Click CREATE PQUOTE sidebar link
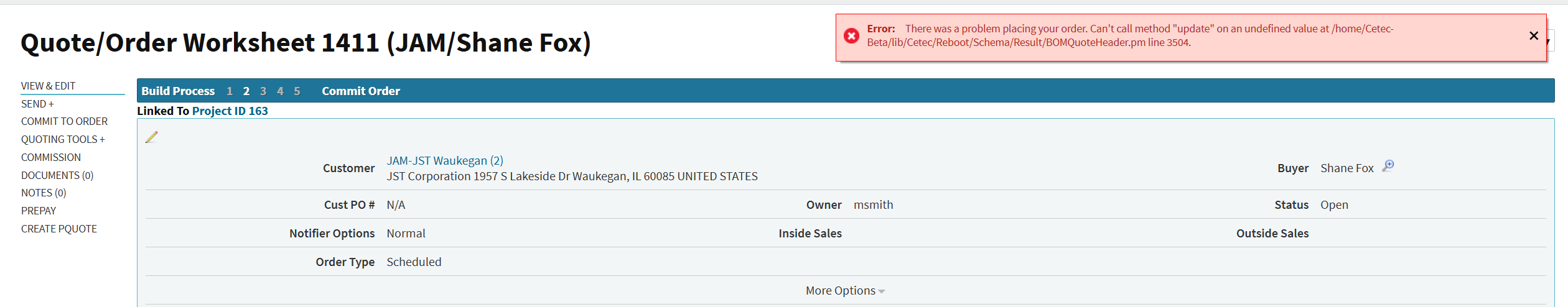Image resolution: width=1568 pixels, height=307 pixels. pos(59,229)
